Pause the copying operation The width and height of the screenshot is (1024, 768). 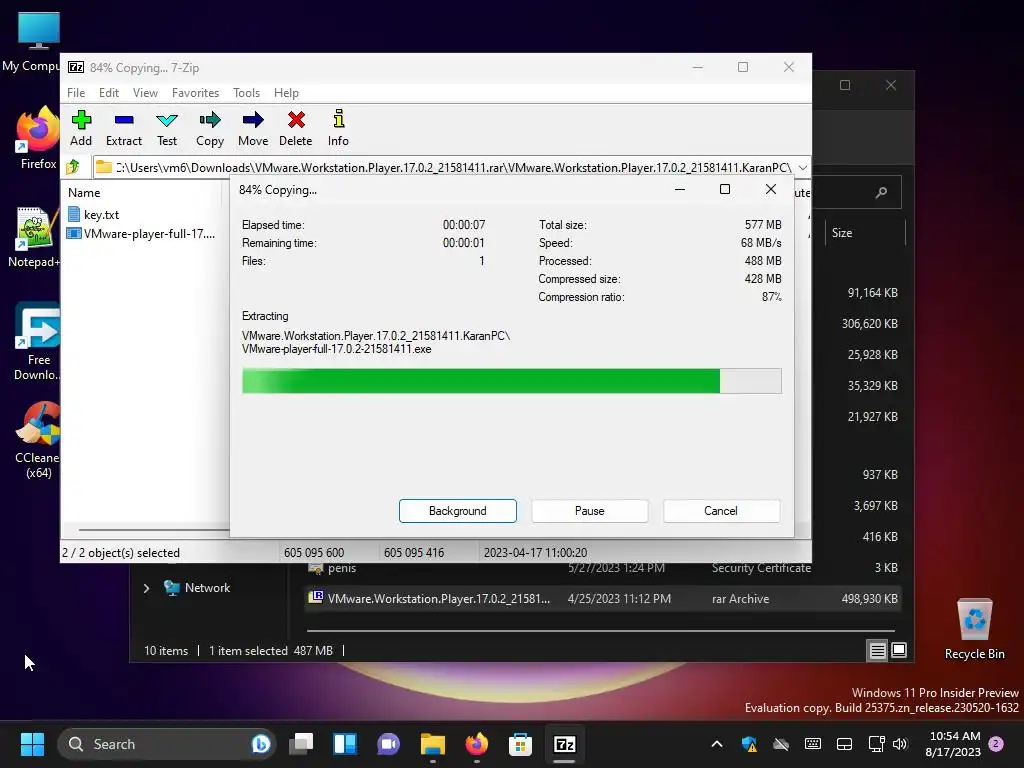tap(589, 511)
